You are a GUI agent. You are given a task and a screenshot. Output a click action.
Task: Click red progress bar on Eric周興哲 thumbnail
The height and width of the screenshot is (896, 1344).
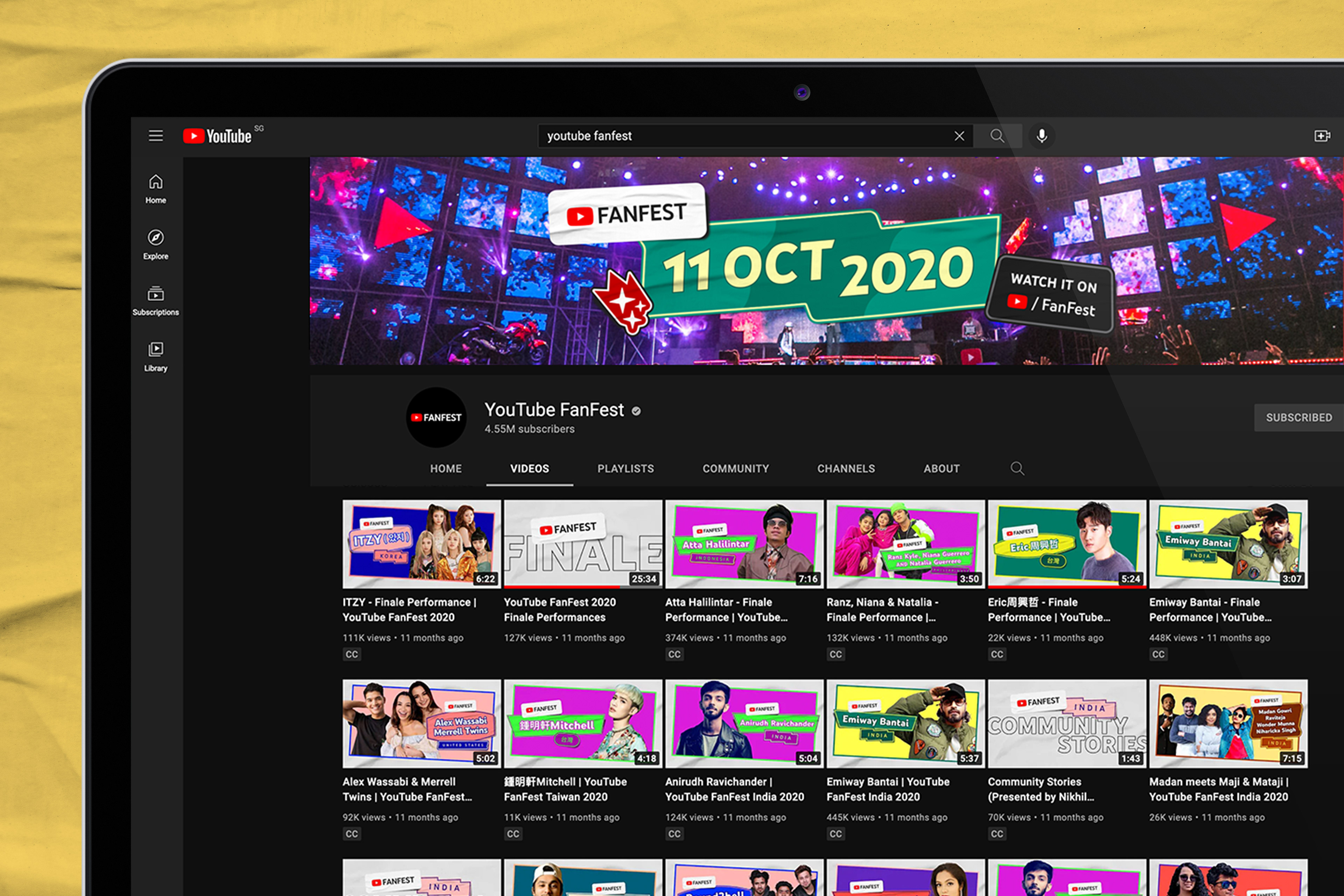[x=1067, y=587]
